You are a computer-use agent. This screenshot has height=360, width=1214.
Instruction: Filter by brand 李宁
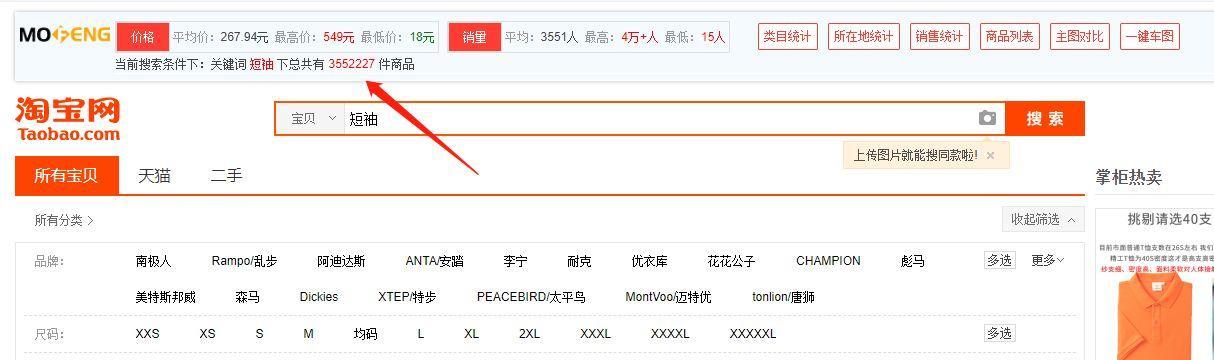[x=515, y=261]
